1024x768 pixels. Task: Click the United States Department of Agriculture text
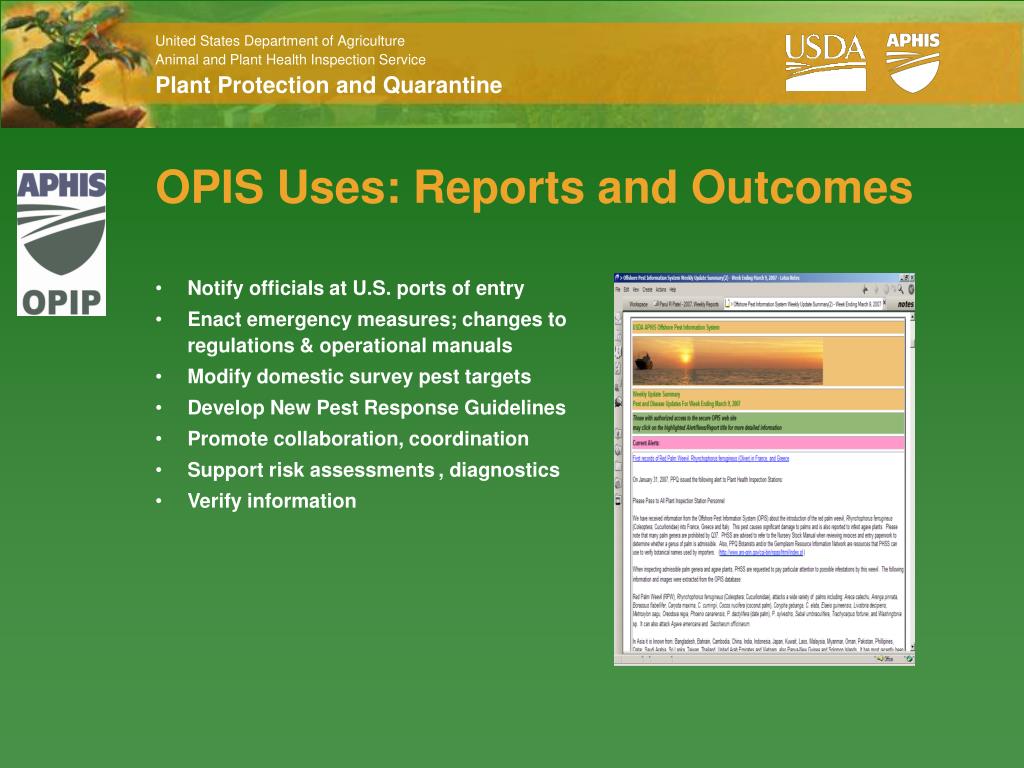(280, 40)
